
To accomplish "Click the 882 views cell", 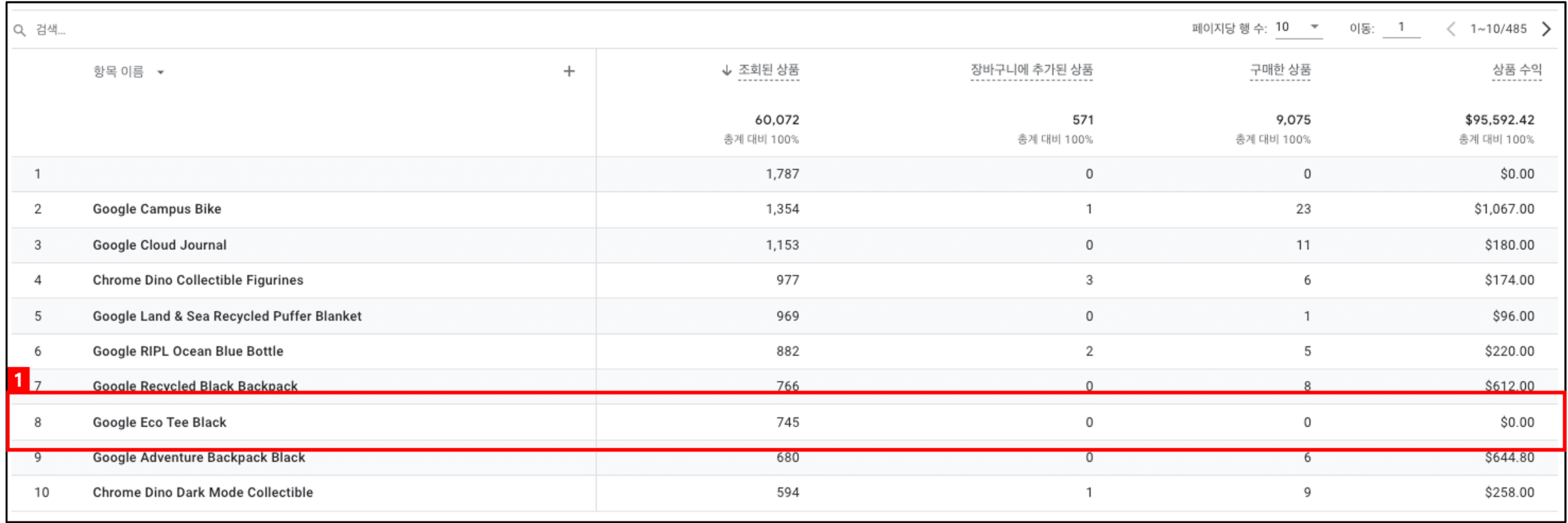I will click(787, 351).
